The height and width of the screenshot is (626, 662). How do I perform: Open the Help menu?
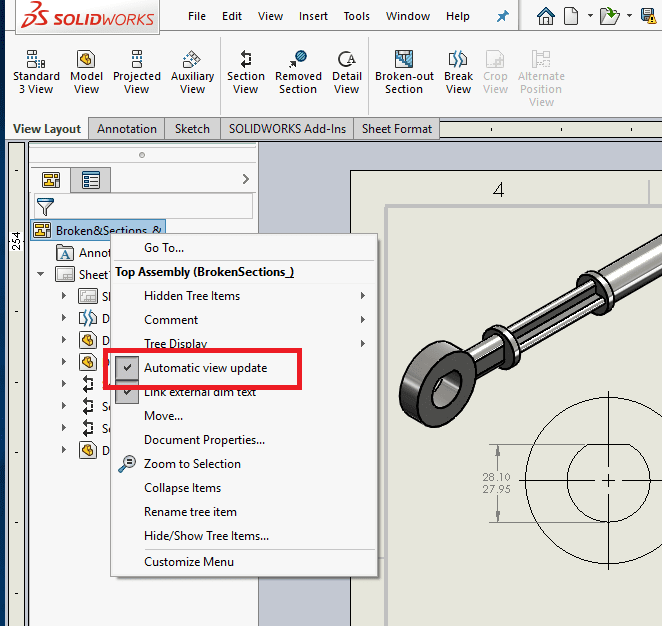458,16
